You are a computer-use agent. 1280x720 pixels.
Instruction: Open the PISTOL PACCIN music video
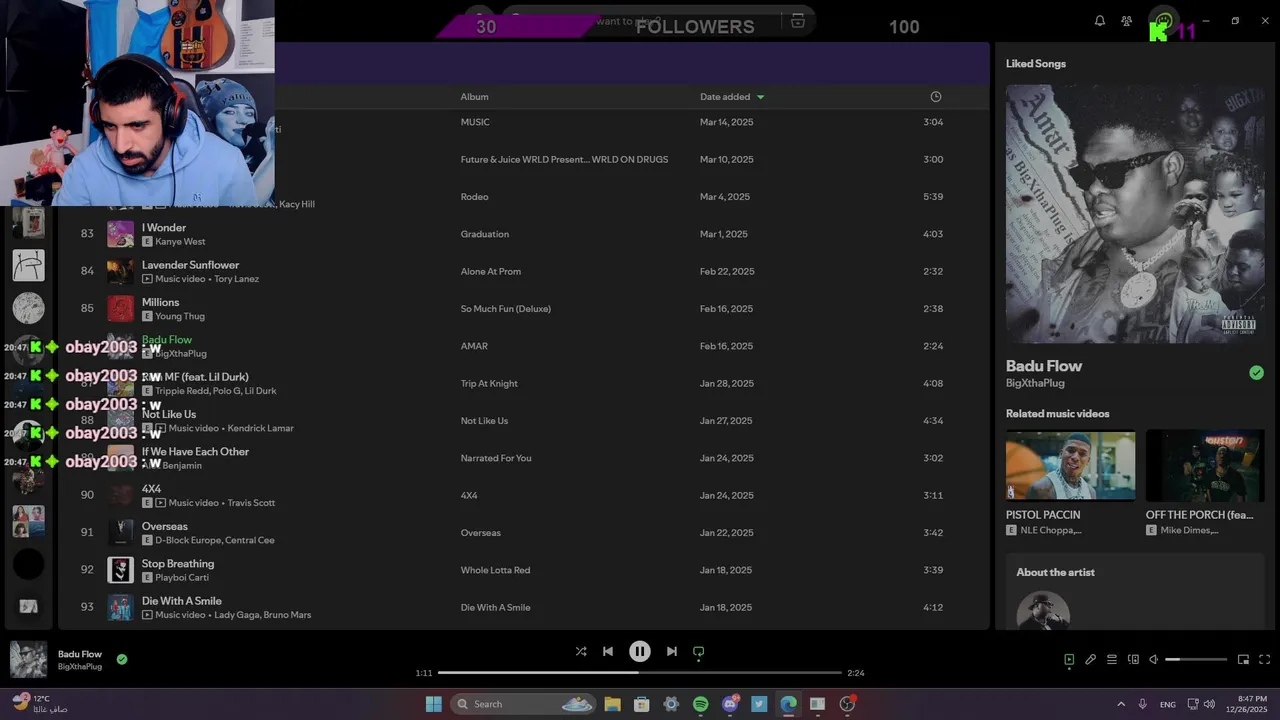point(1070,465)
